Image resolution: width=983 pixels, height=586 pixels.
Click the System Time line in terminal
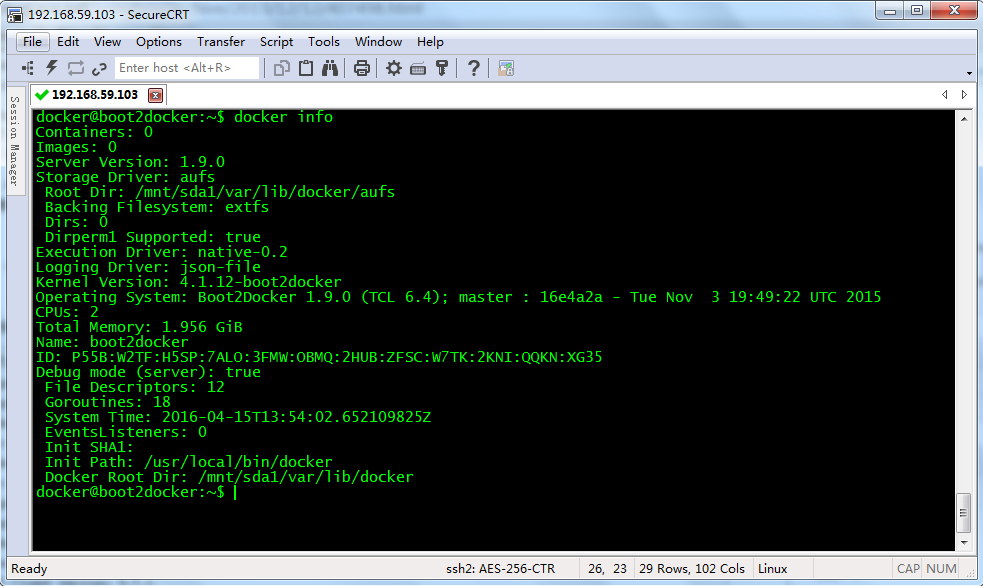tap(238, 417)
